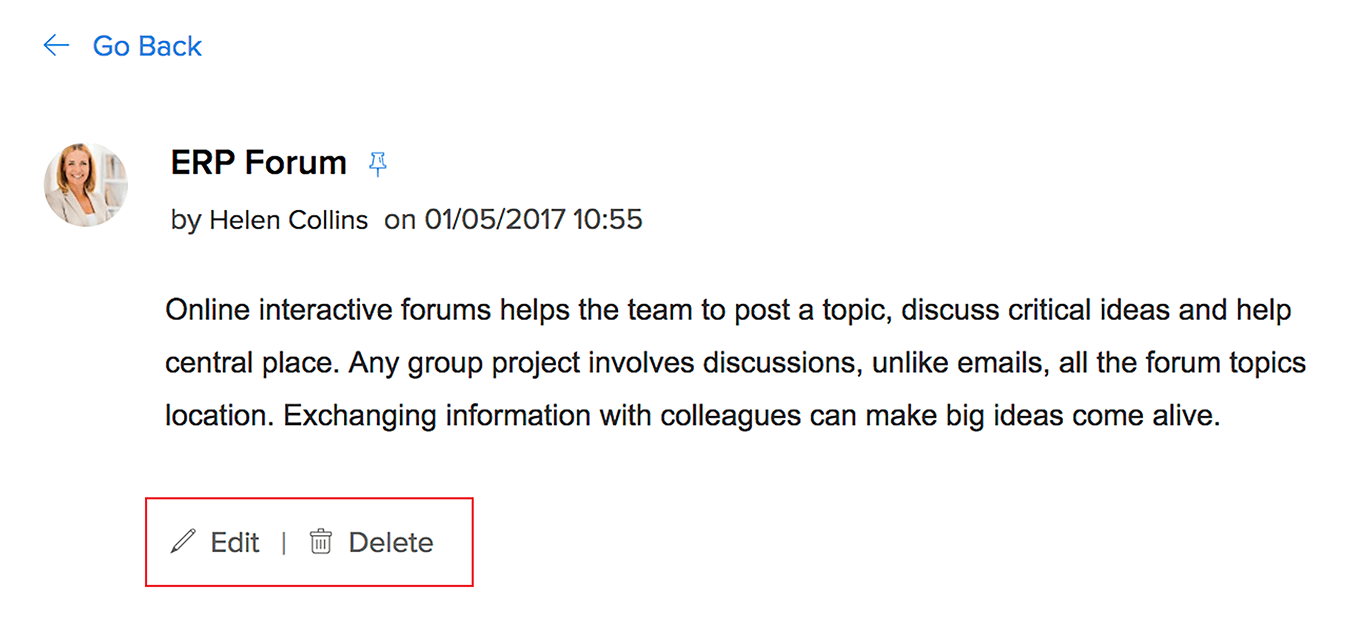Toggle the pin icon beside ERP Forum
The width and height of the screenshot is (1362, 620).
click(x=377, y=164)
